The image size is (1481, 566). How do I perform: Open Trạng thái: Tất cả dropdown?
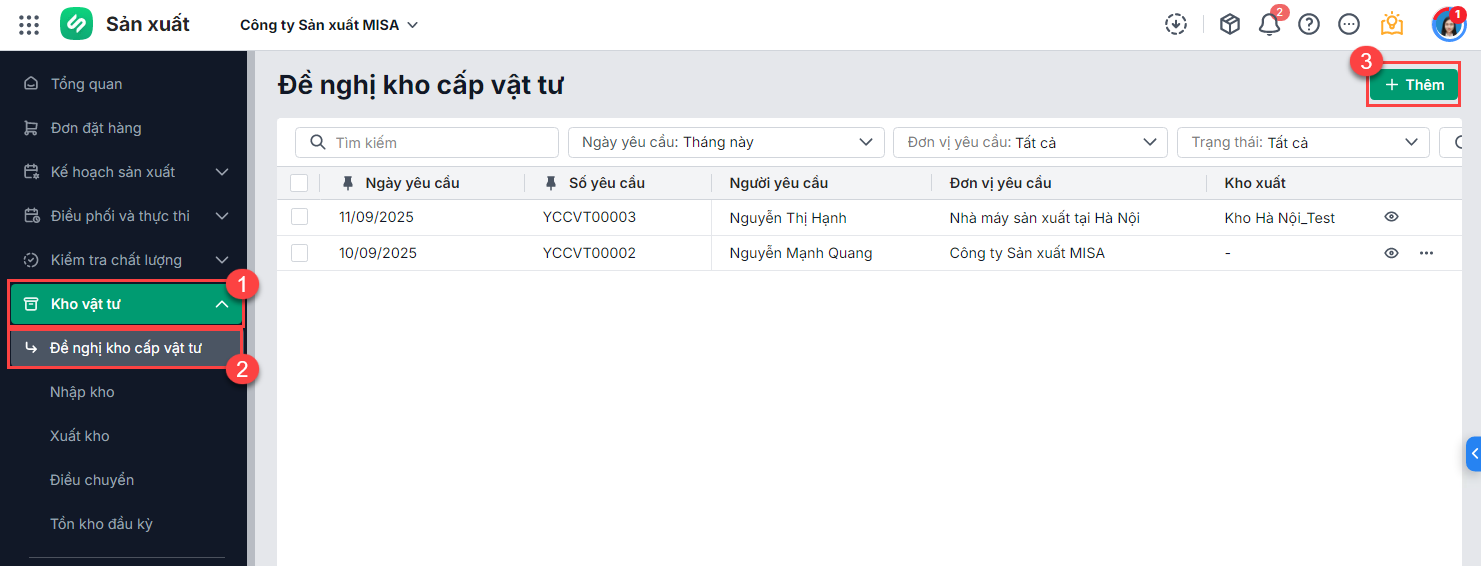pos(1303,142)
